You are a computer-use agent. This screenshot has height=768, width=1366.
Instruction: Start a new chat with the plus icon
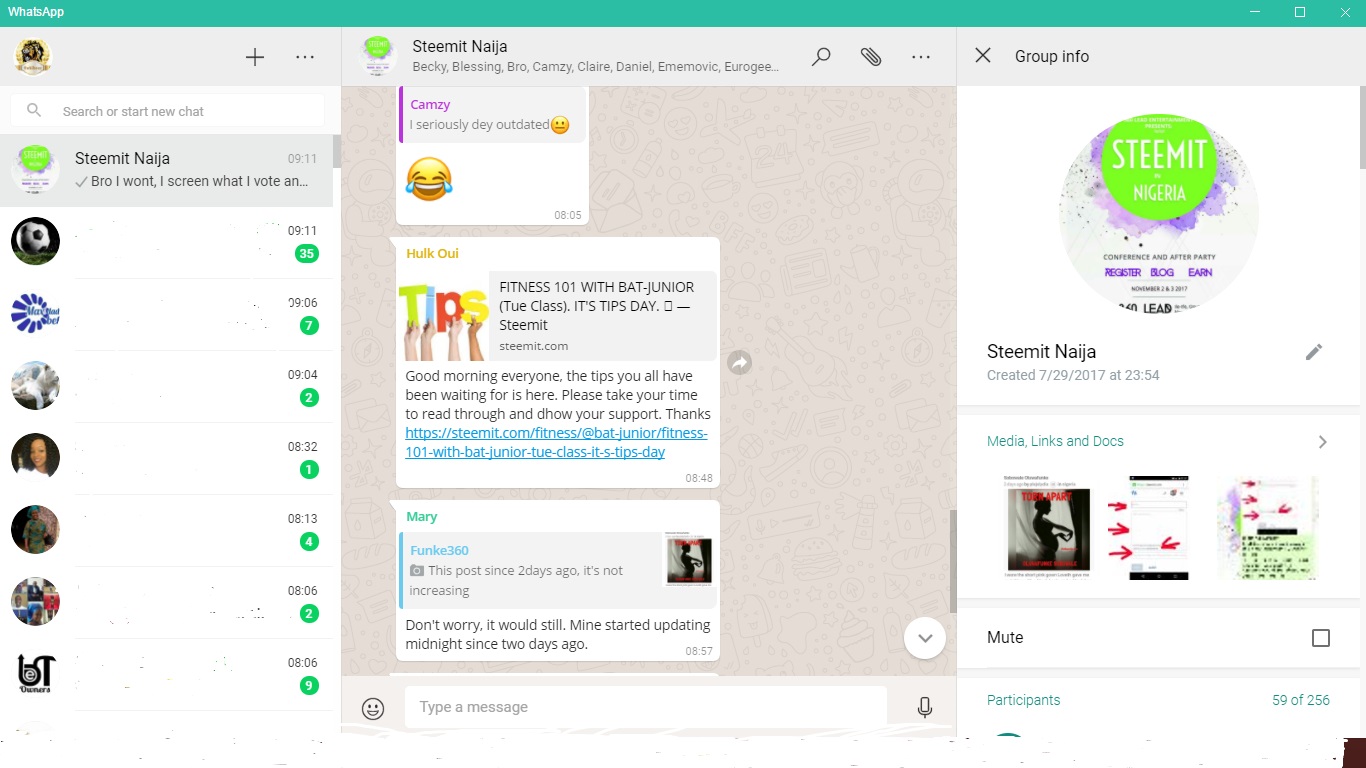tap(255, 57)
